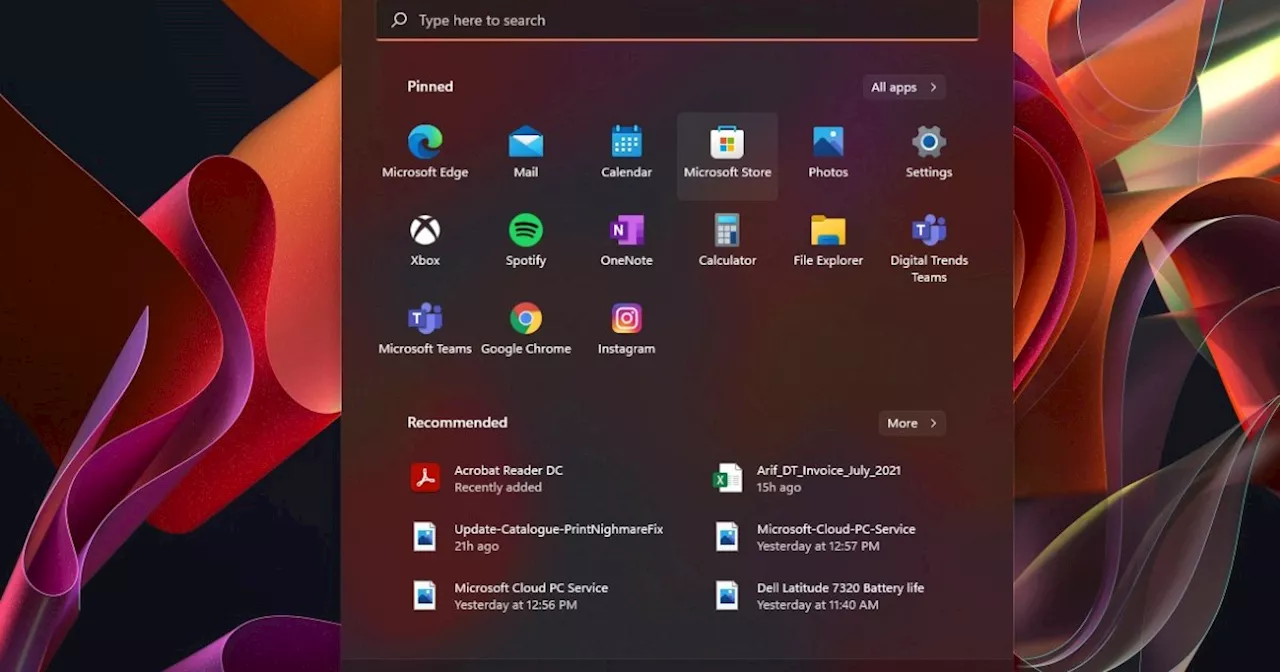Open 'Microsoft-Cloud-PC-Service' file name

point(836,529)
